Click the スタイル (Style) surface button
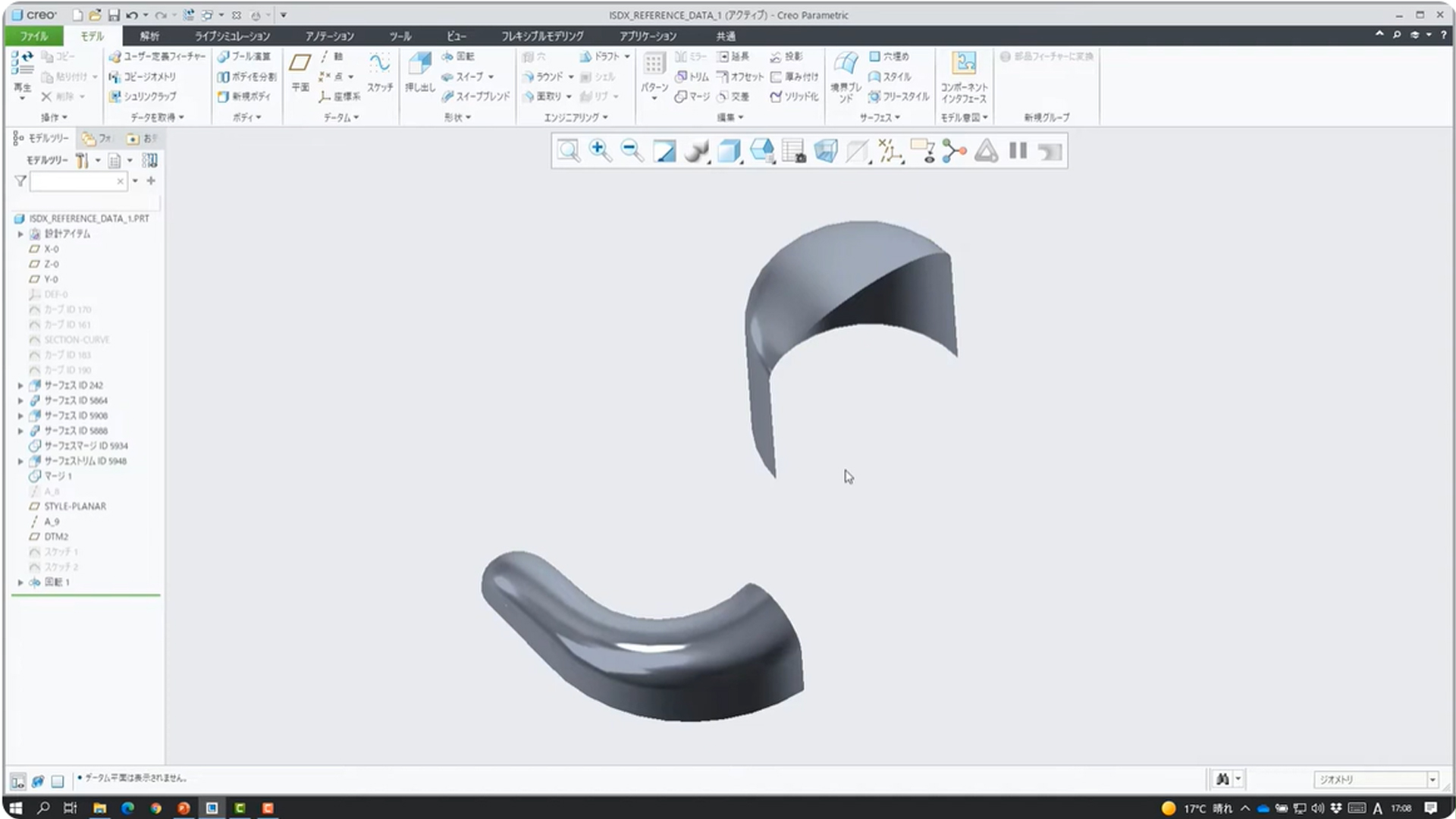The width and height of the screenshot is (1456, 819). click(x=890, y=77)
